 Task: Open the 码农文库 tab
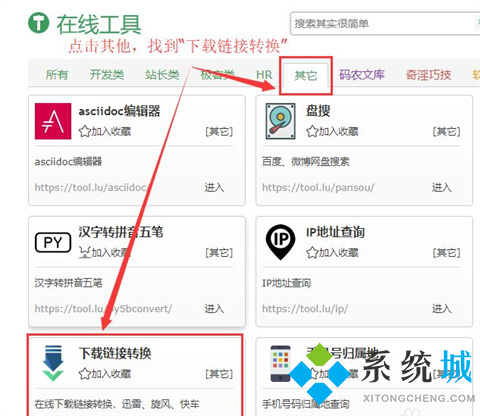(x=362, y=75)
